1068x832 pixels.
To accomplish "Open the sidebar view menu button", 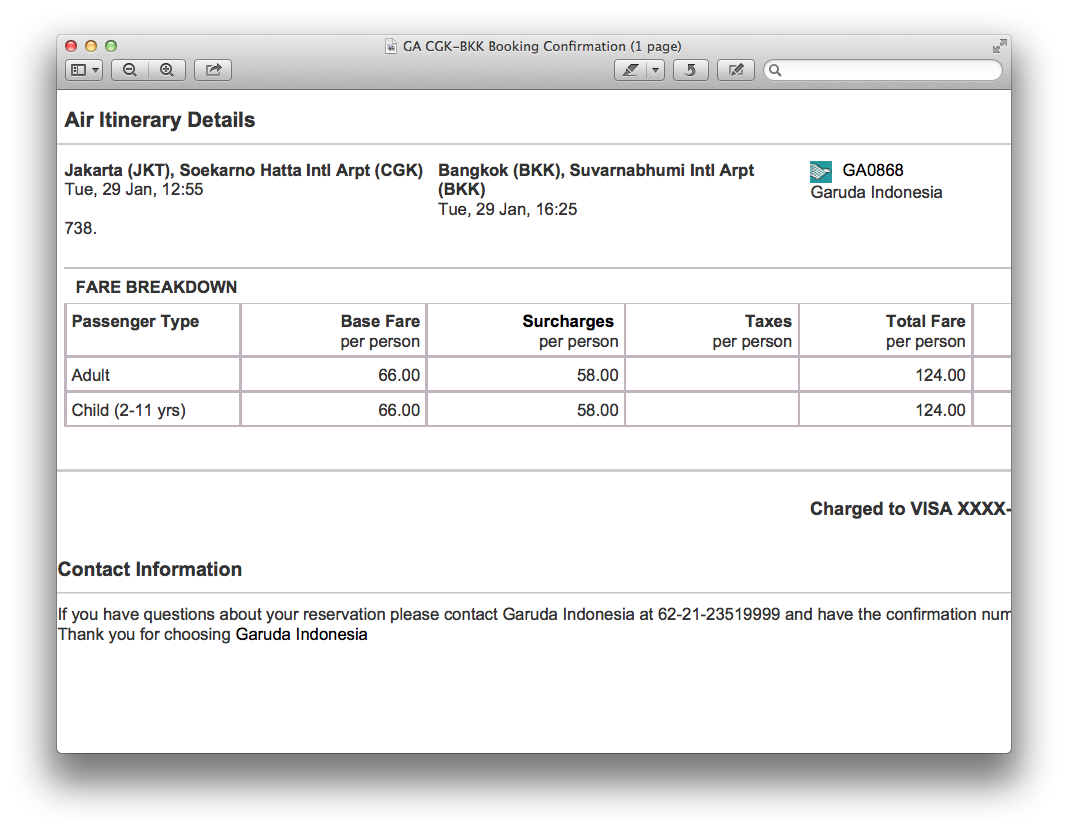I will (84, 70).
